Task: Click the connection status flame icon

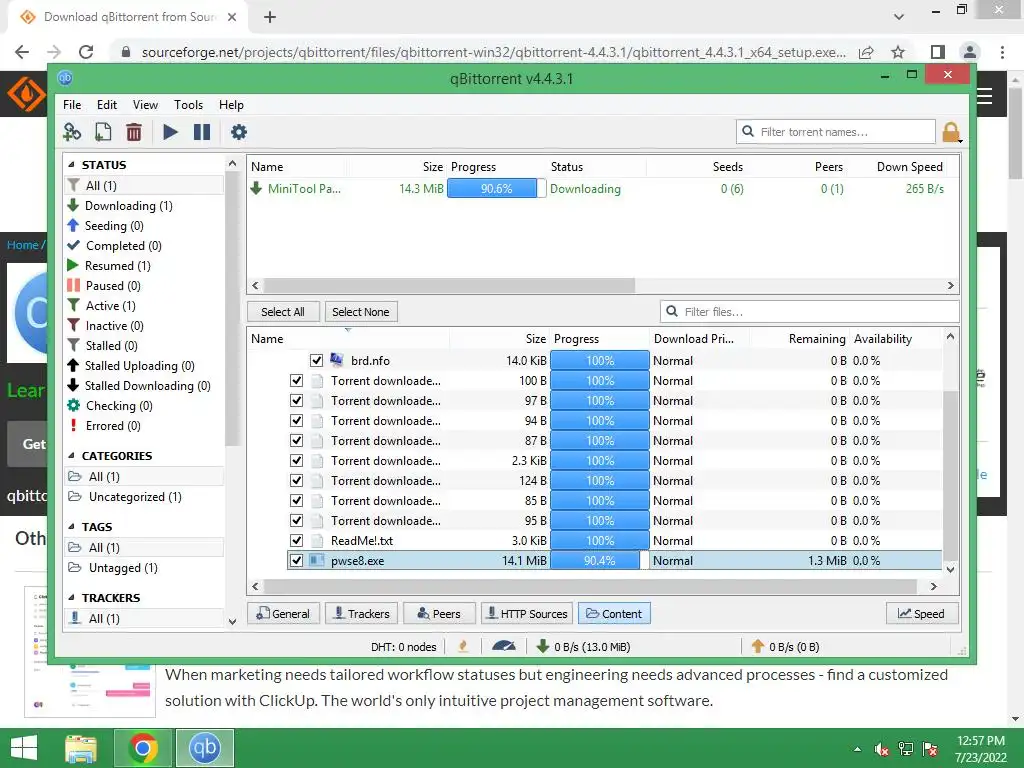Action: pos(463,647)
